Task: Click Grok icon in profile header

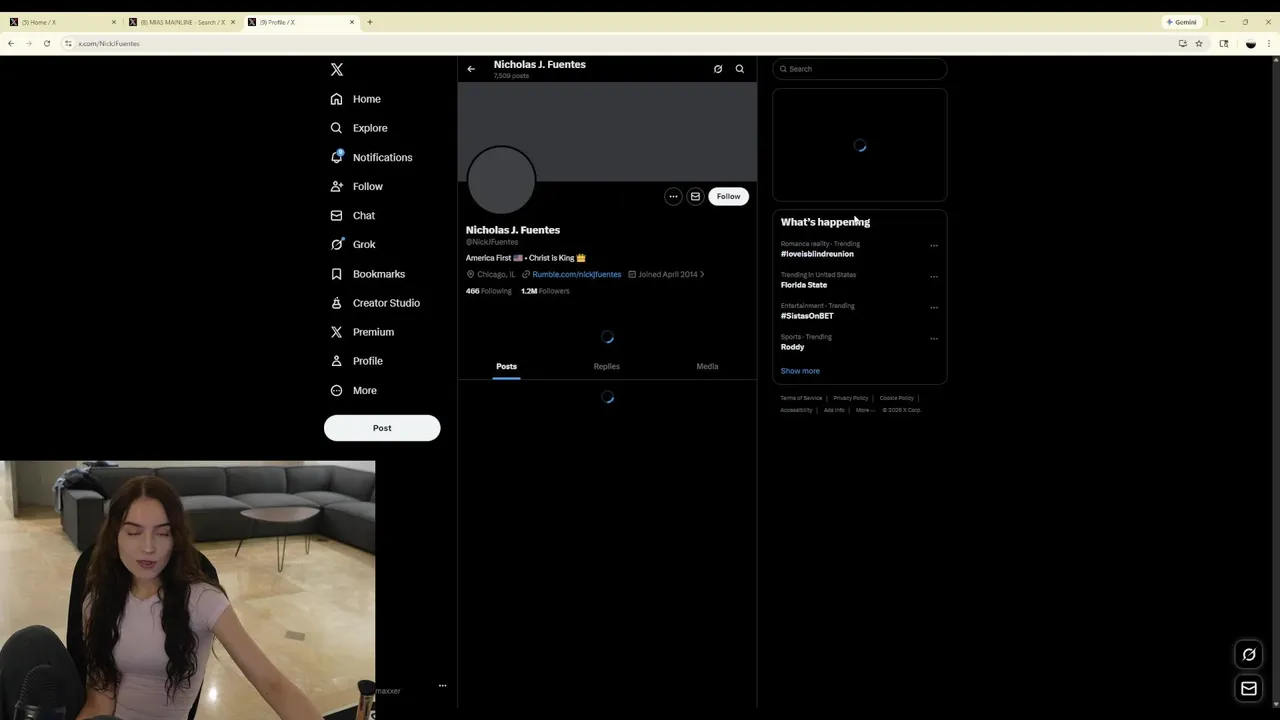Action: (x=718, y=69)
